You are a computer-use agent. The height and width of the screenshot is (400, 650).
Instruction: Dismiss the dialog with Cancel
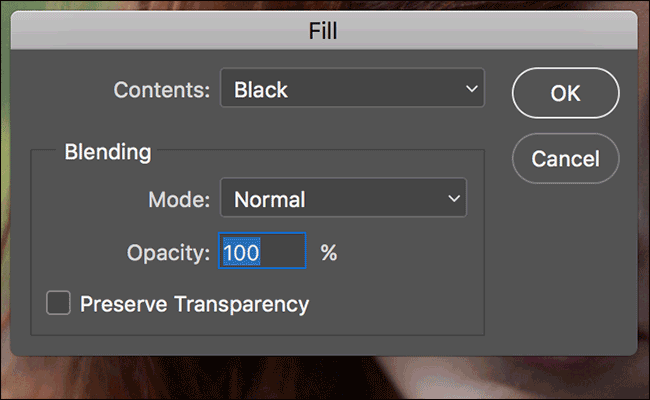[x=565, y=158]
